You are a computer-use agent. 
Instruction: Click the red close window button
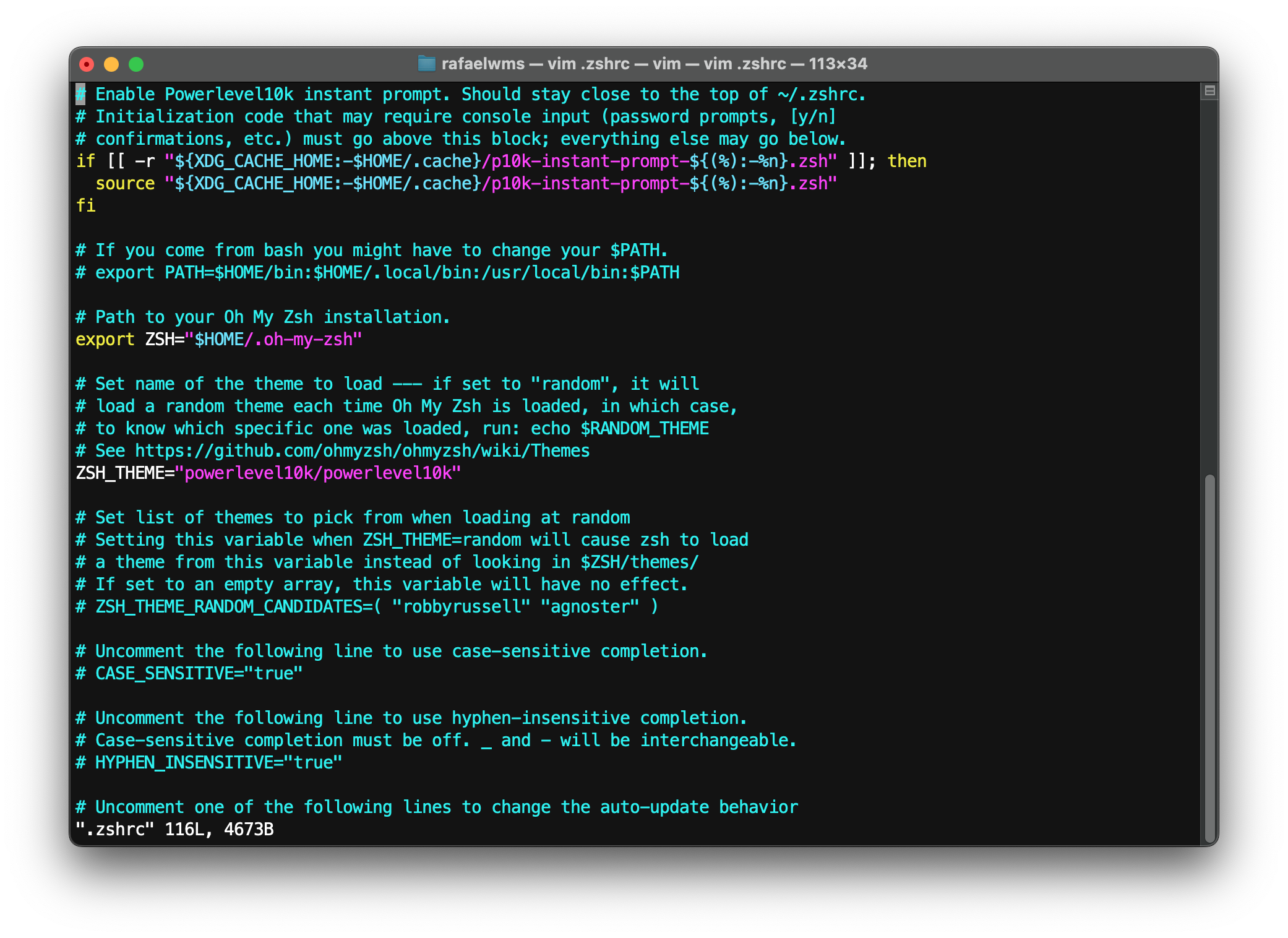[87, 64]
